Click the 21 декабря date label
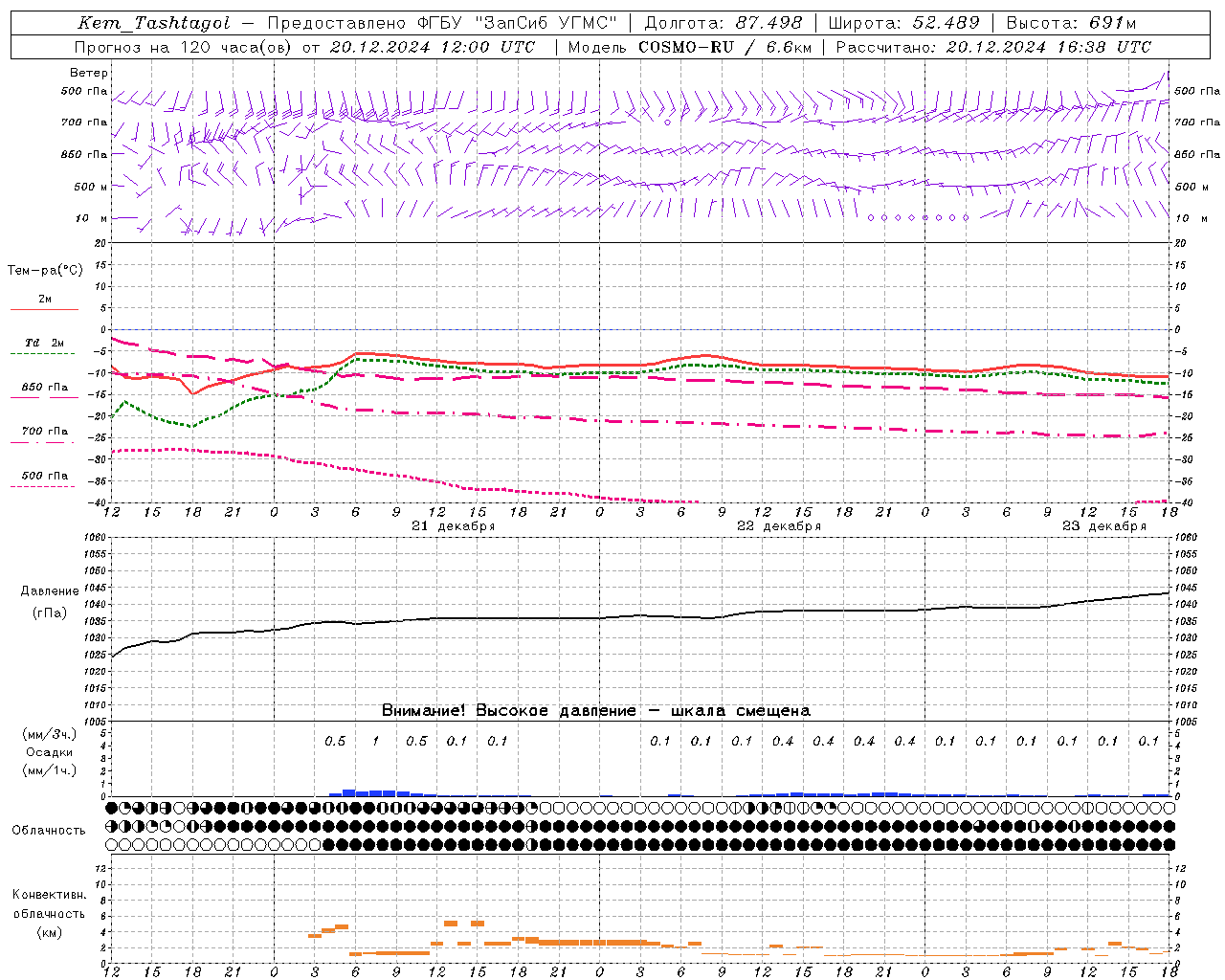 pos(453,526)
